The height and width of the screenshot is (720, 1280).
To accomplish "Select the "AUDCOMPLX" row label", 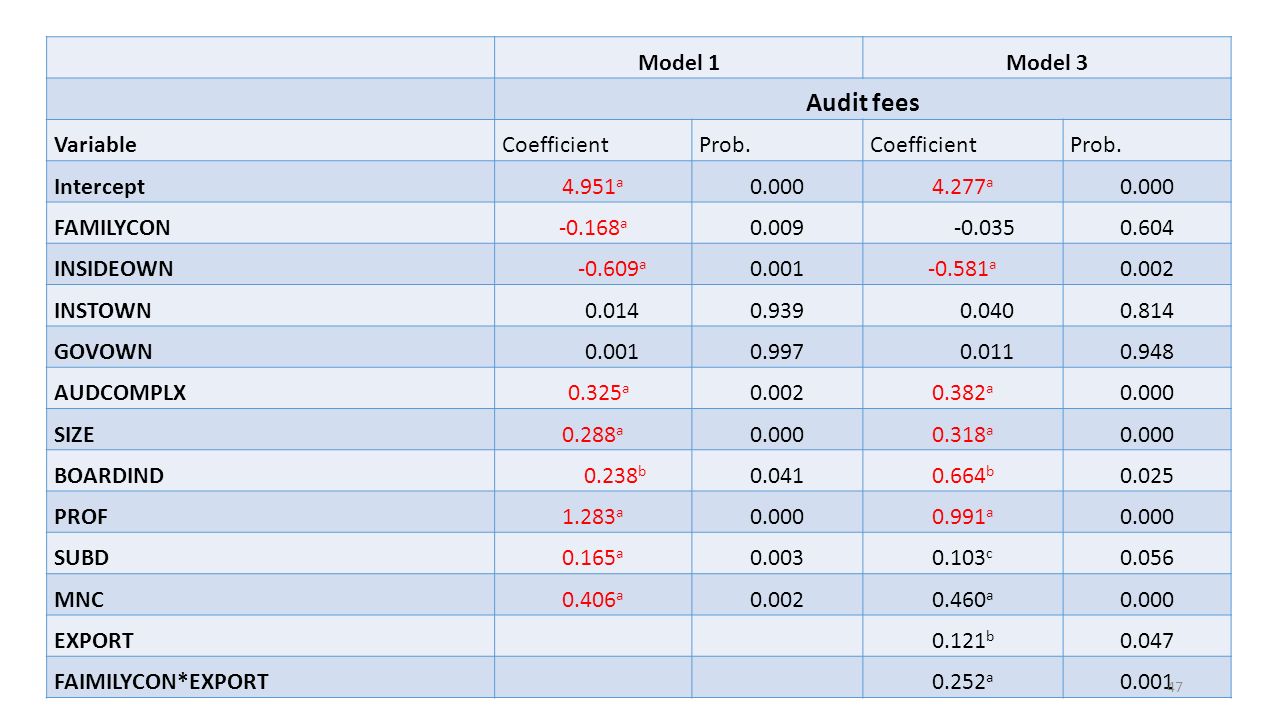I will [x=120, y=393].
